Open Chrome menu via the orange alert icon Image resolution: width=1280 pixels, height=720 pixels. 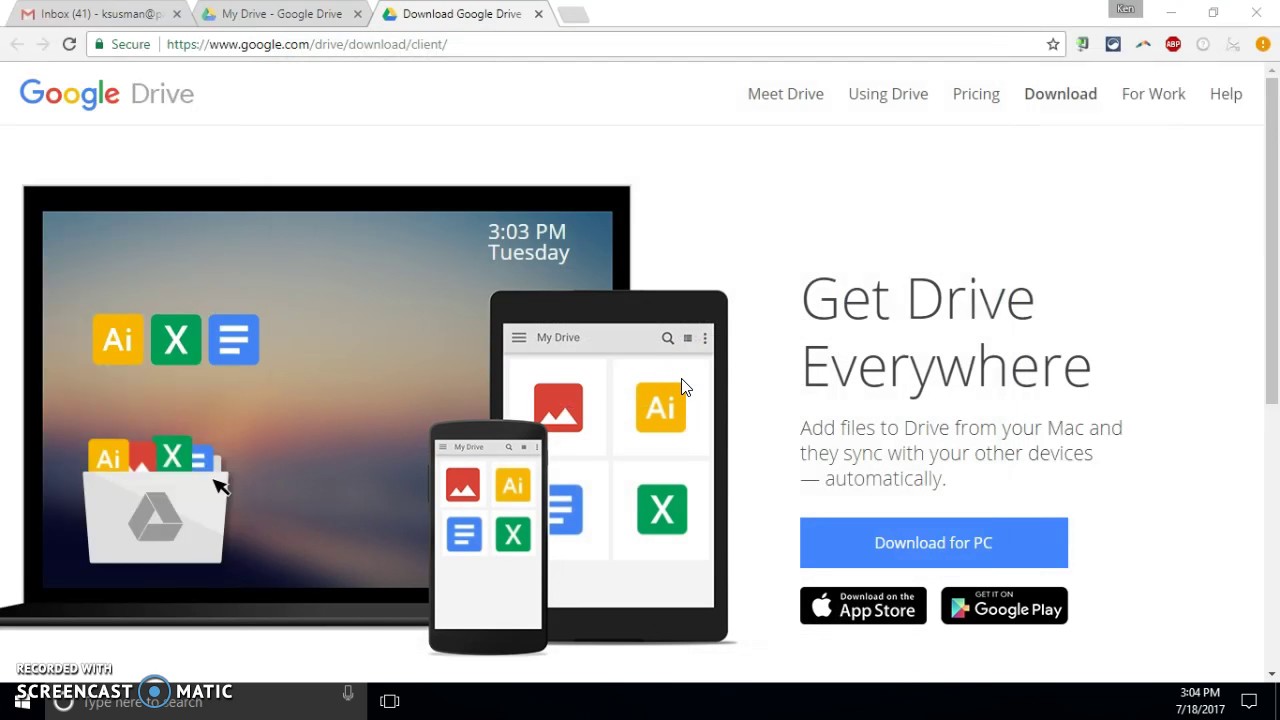[1263, 44]
